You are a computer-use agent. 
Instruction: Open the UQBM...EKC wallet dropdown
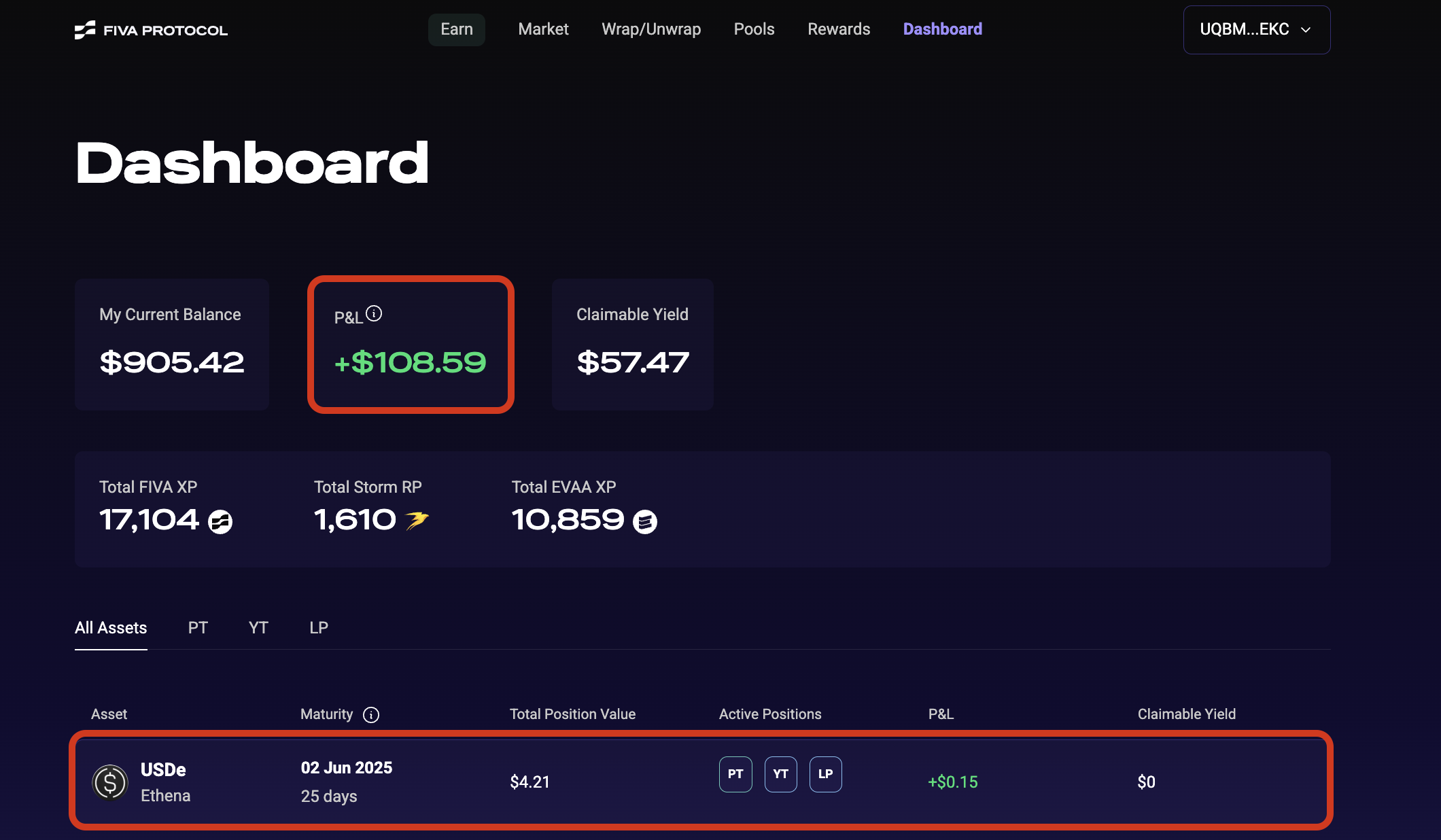click(1256, 30)
